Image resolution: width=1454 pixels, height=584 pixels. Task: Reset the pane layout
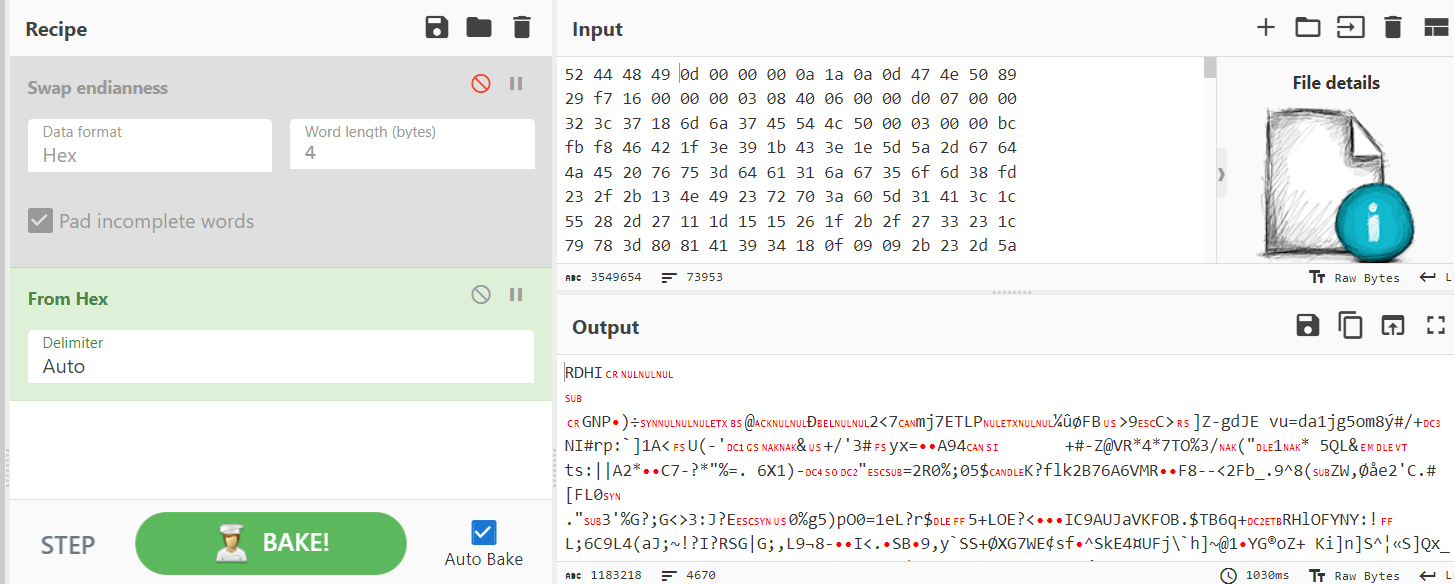click(x=1436, y=28)
